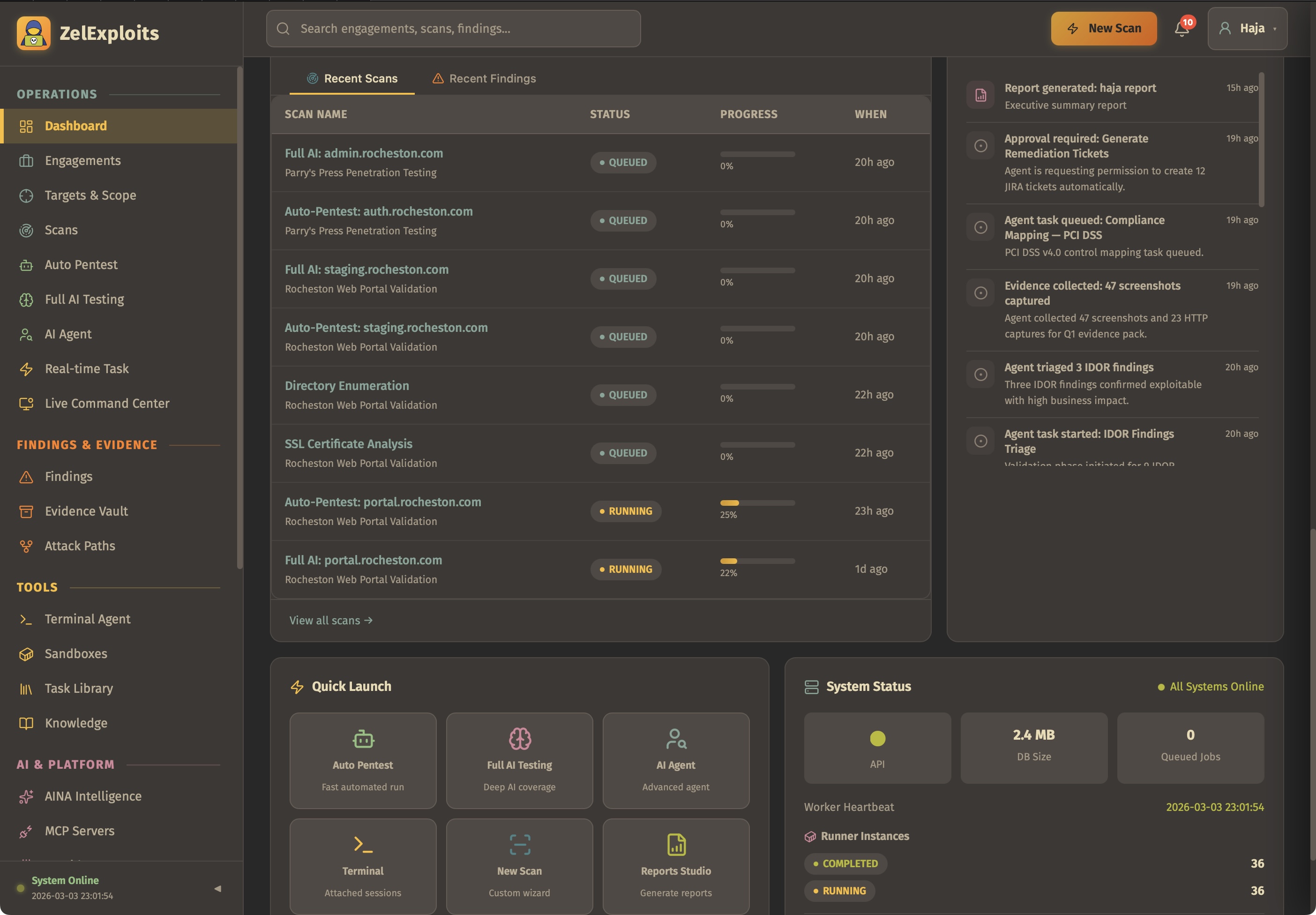
Task: Click the New Scan button
Action: click(1103, 28)
